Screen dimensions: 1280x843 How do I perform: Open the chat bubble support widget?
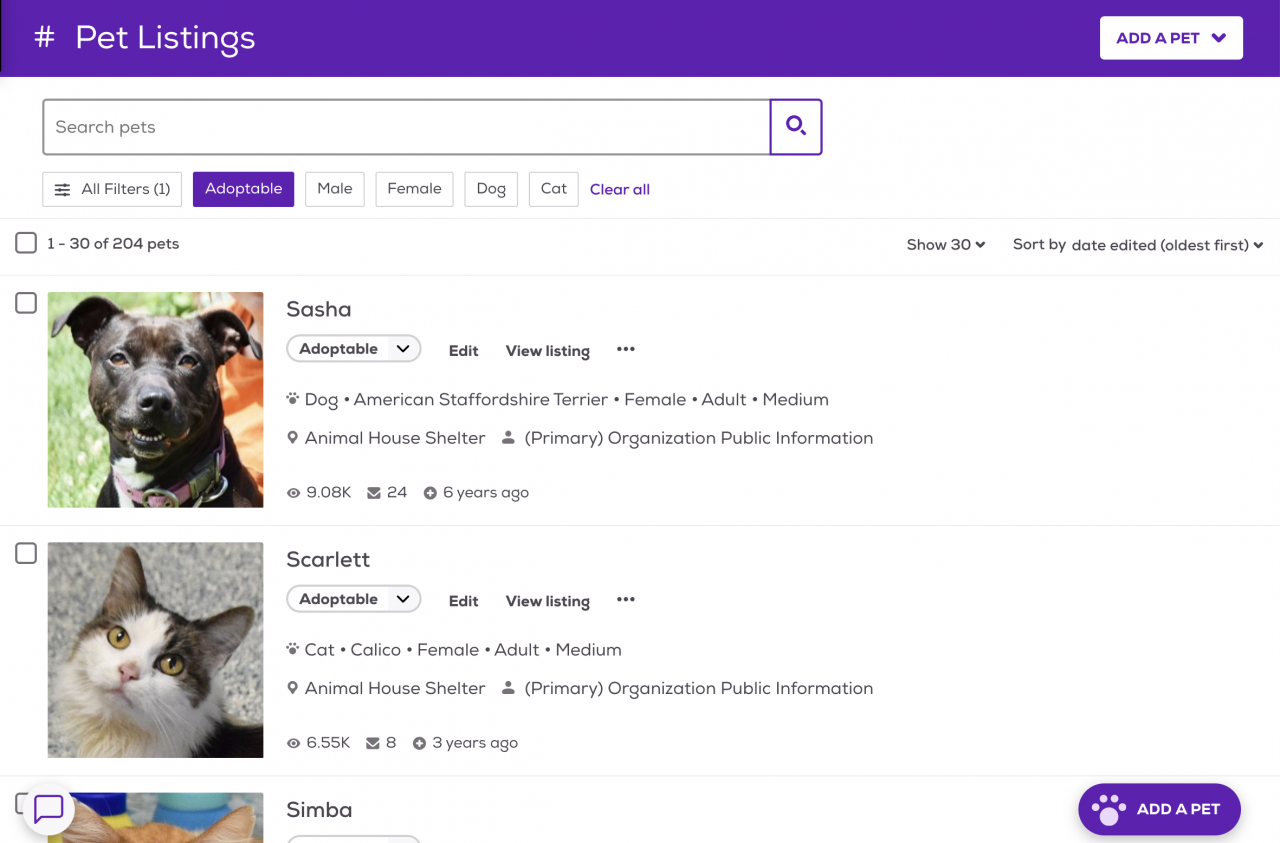click(49, 808)
